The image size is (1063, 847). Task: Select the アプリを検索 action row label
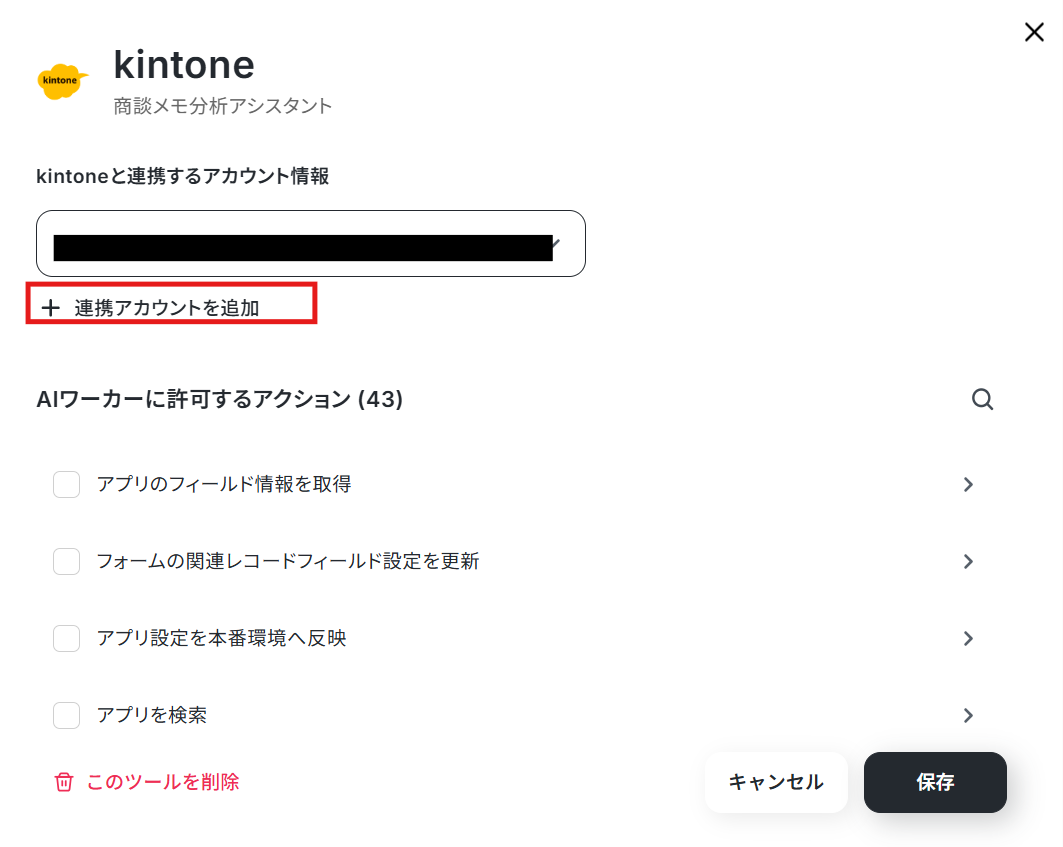click(152, 715)
